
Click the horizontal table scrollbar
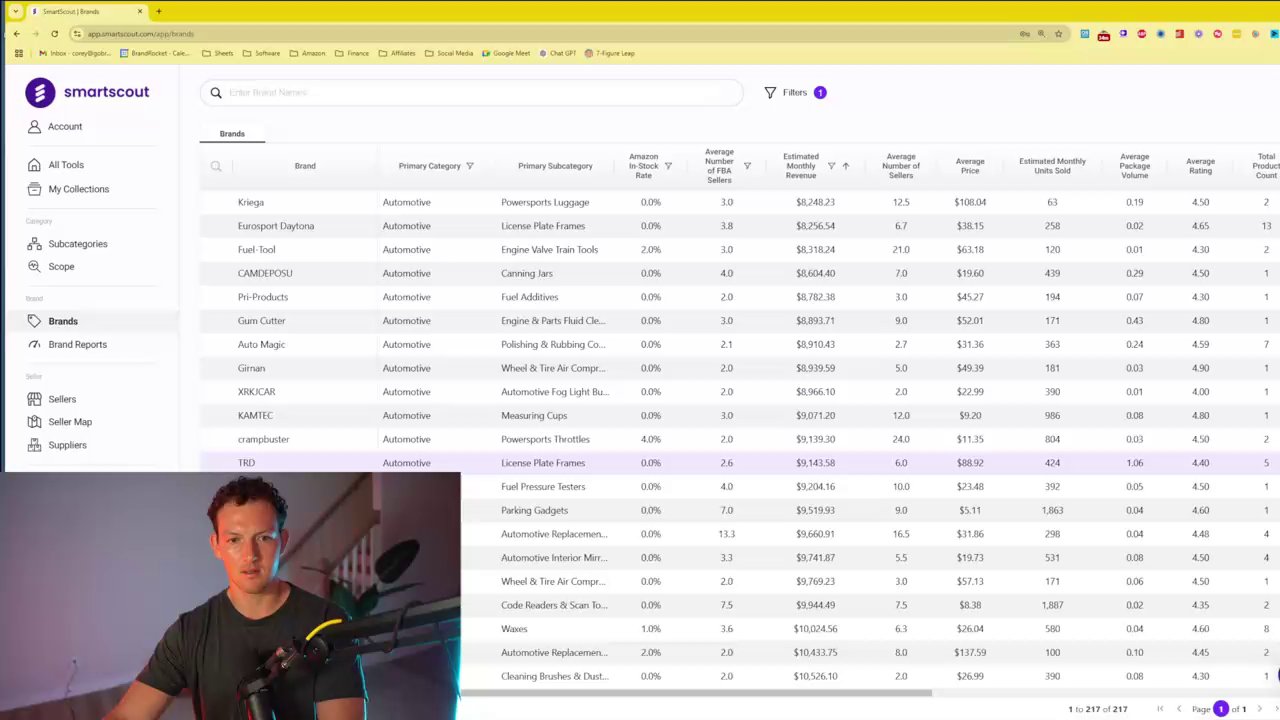click(697, 693)
